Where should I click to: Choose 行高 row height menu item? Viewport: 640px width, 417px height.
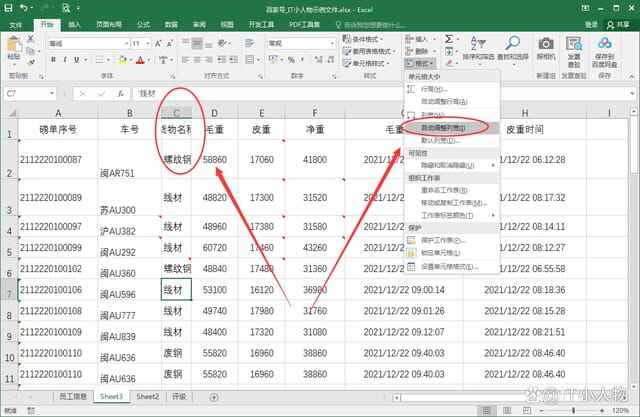(x=452, y=89)
